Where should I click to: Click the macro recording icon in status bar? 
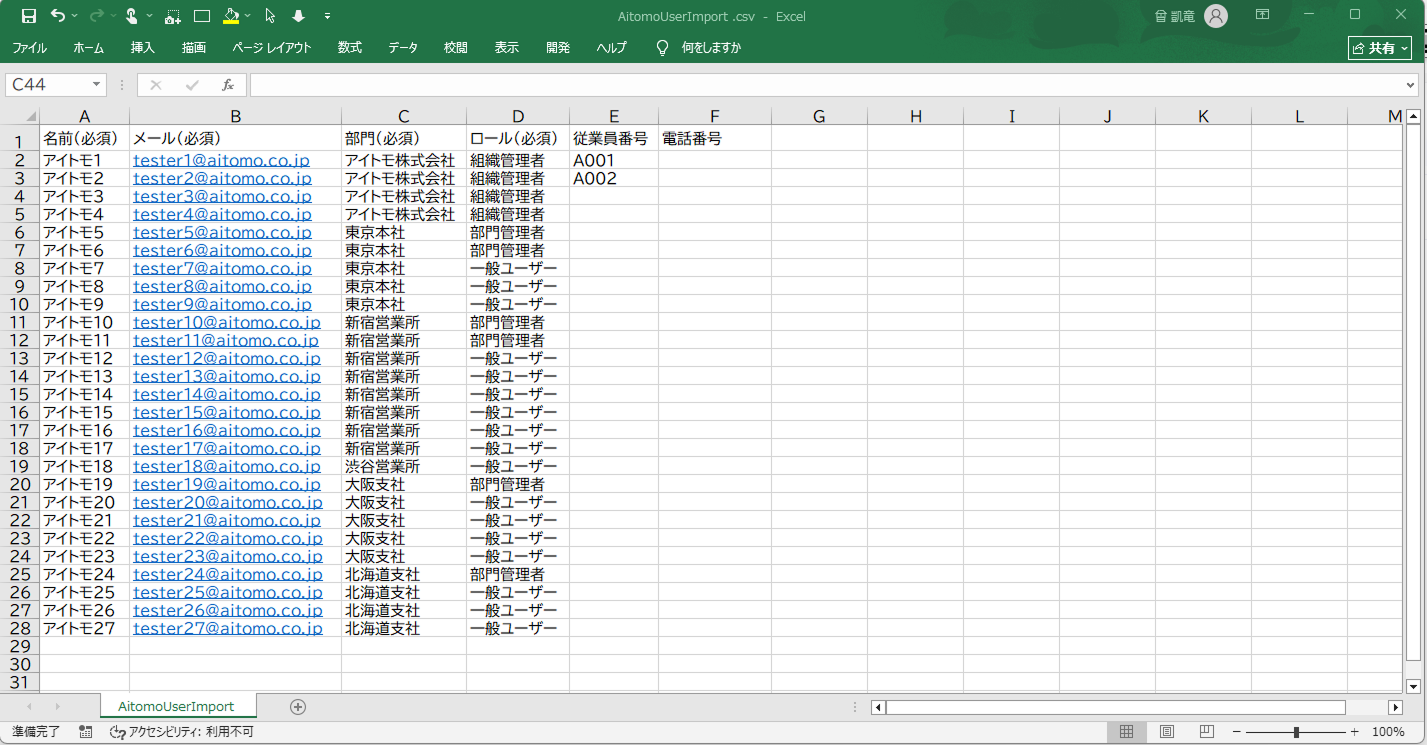pyautogui.click(x=86, y=732)
